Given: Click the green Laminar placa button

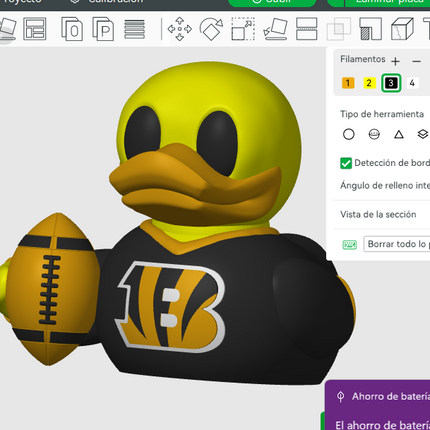Looking at the screenshot, I should [x=387, y=3].
